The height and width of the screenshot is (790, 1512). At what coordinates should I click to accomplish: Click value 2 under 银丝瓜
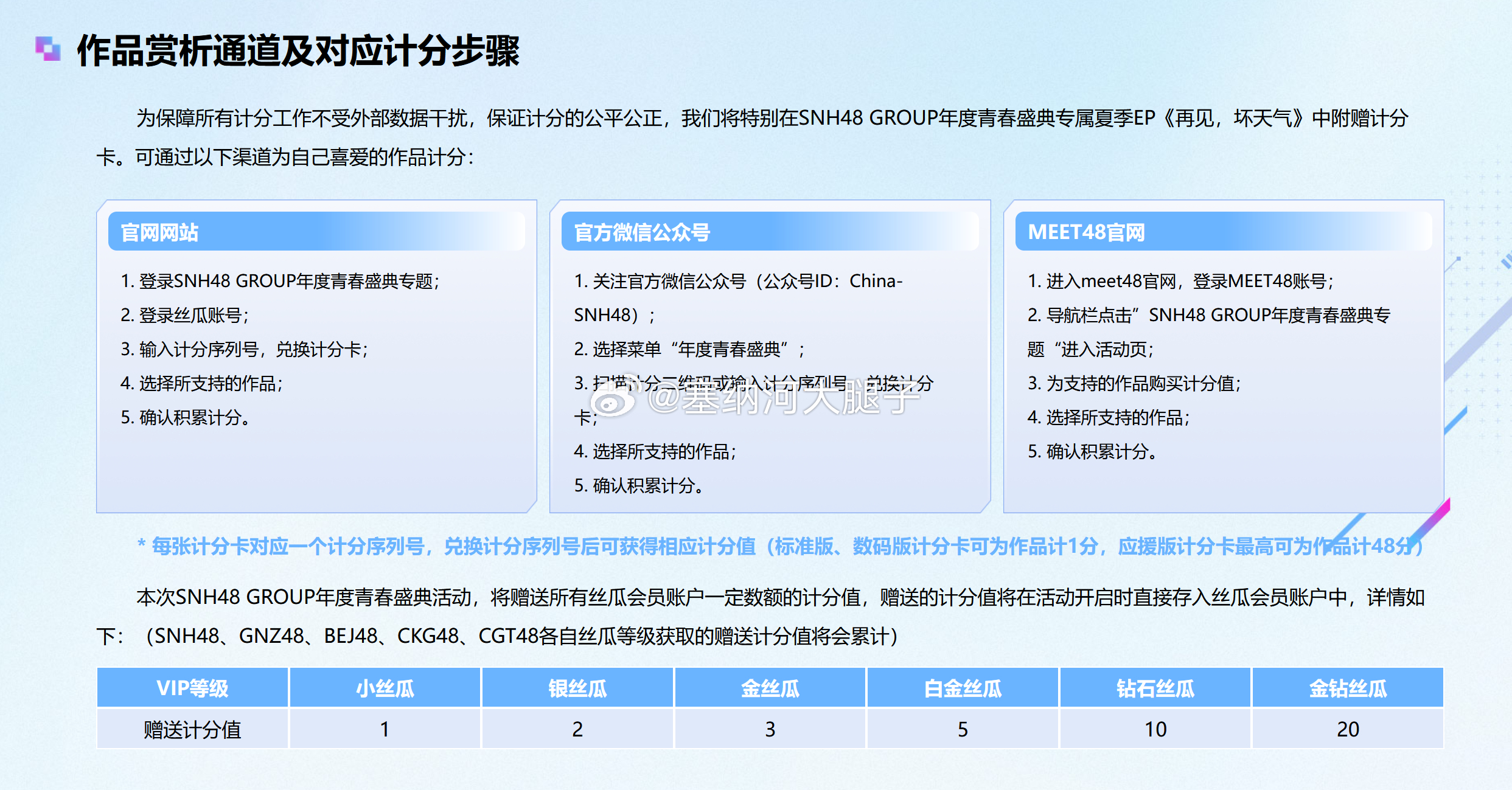click(577, 729)
